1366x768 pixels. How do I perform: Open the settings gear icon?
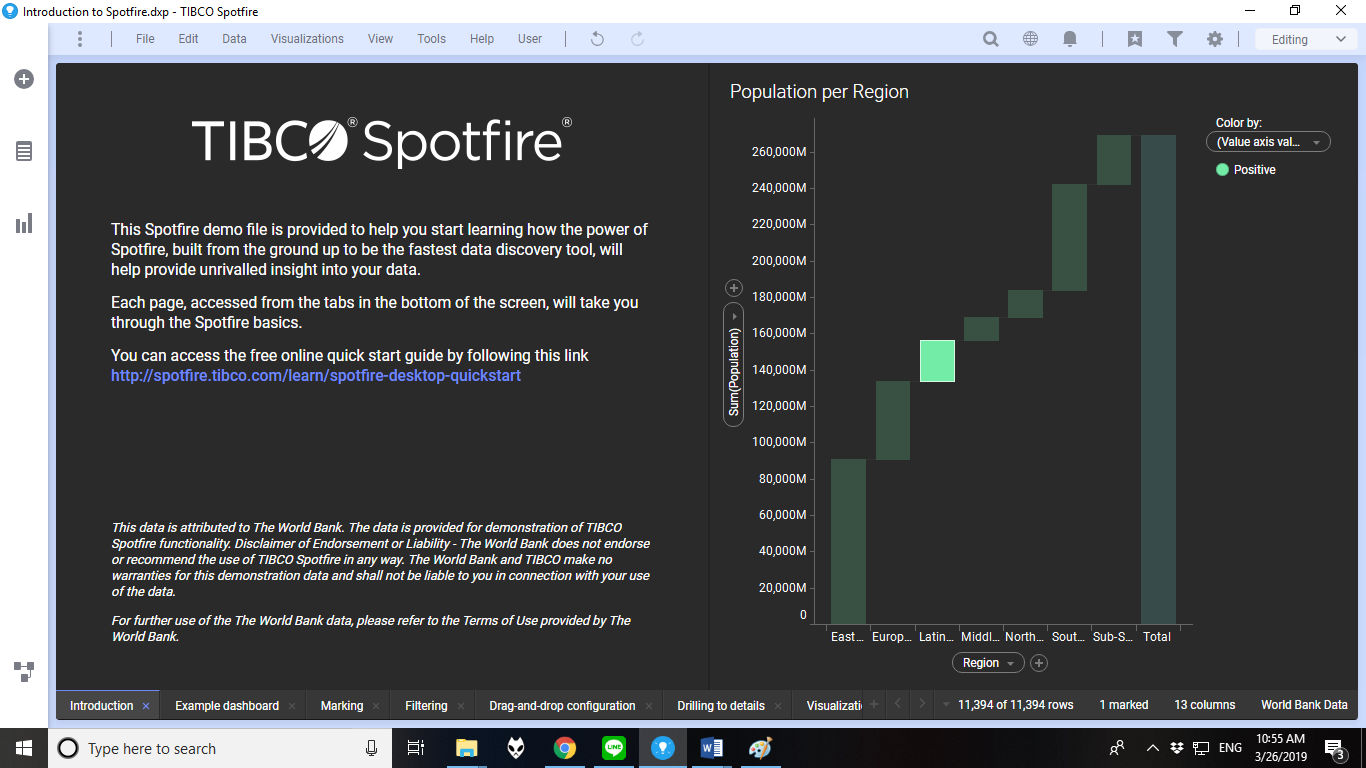pos(1215,39)
